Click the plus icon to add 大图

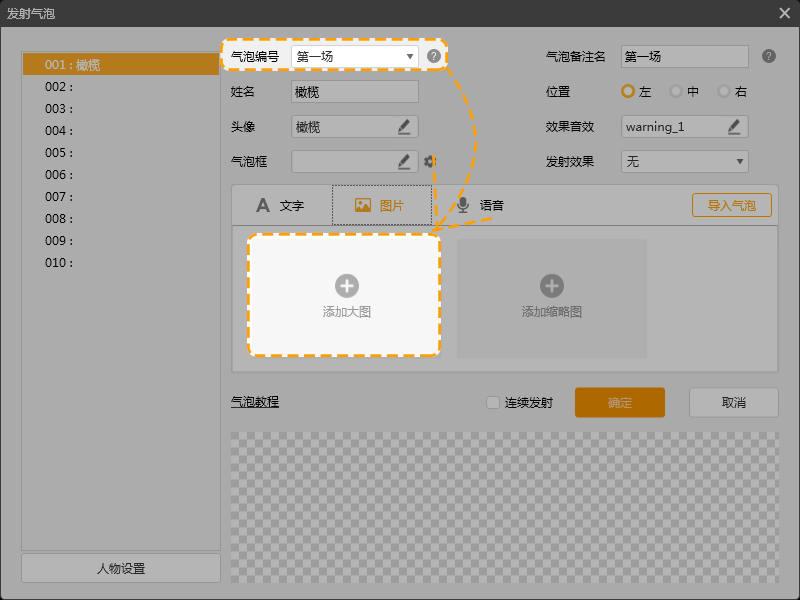coord(346,286)
